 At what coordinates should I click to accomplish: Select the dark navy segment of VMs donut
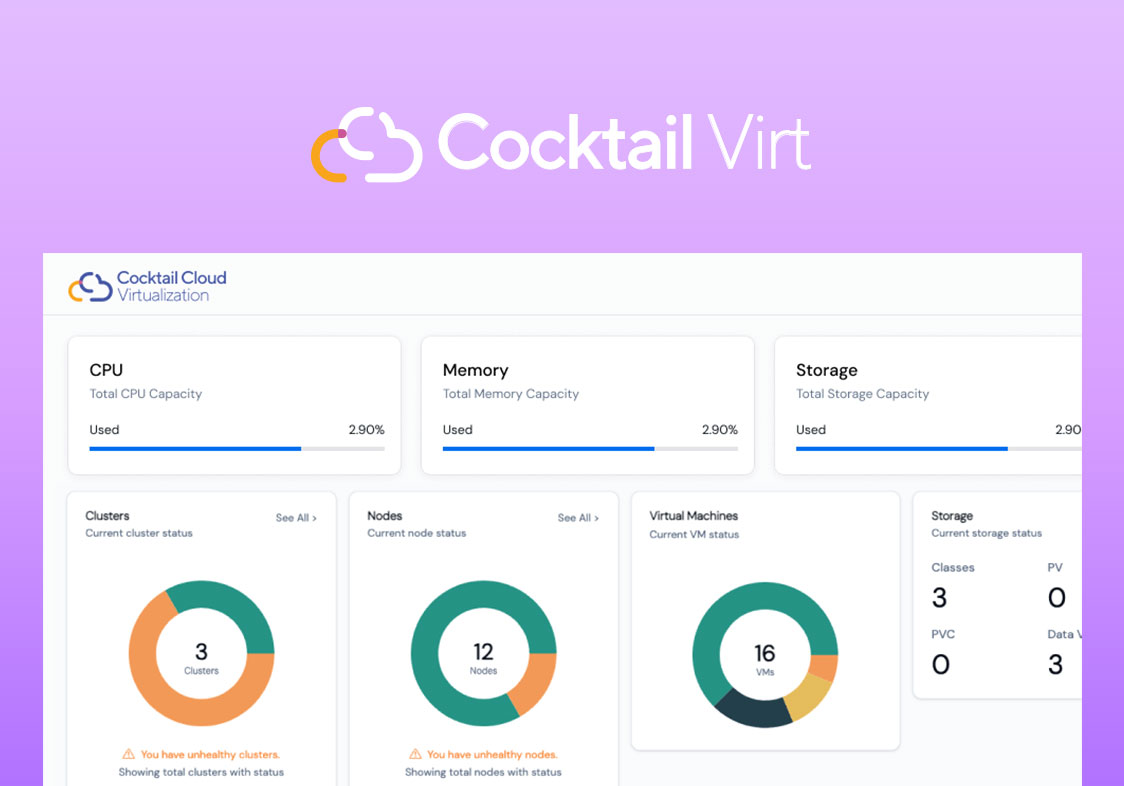(x=752, y=711)
